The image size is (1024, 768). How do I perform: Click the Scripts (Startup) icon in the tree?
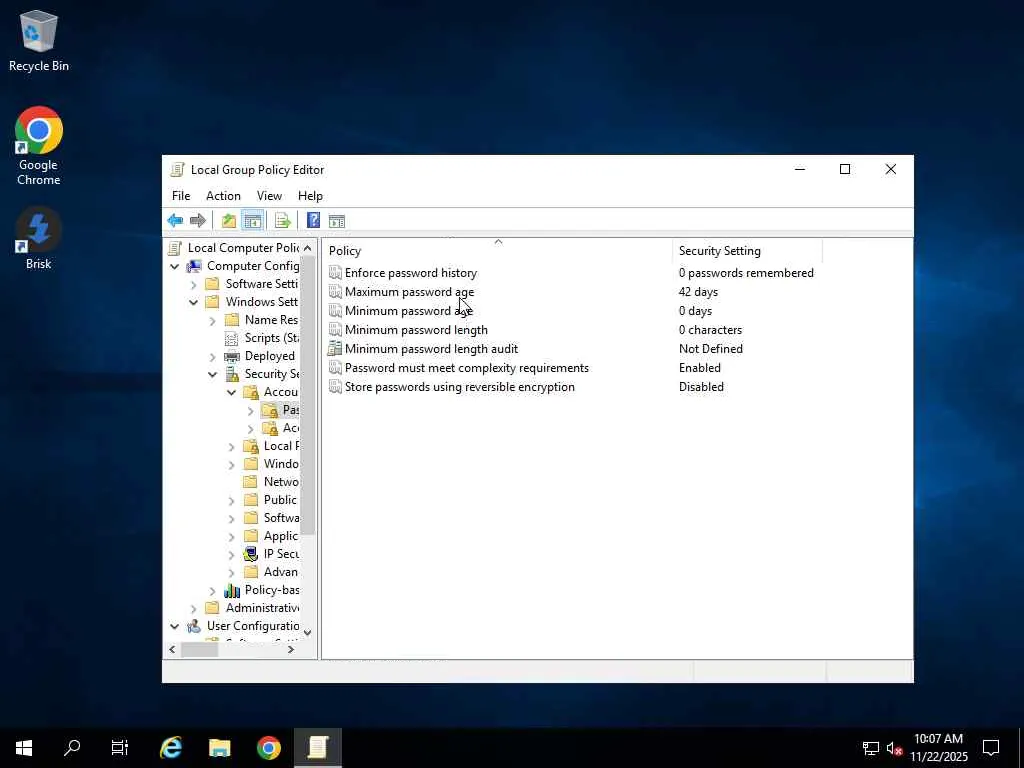pos(232,338)
